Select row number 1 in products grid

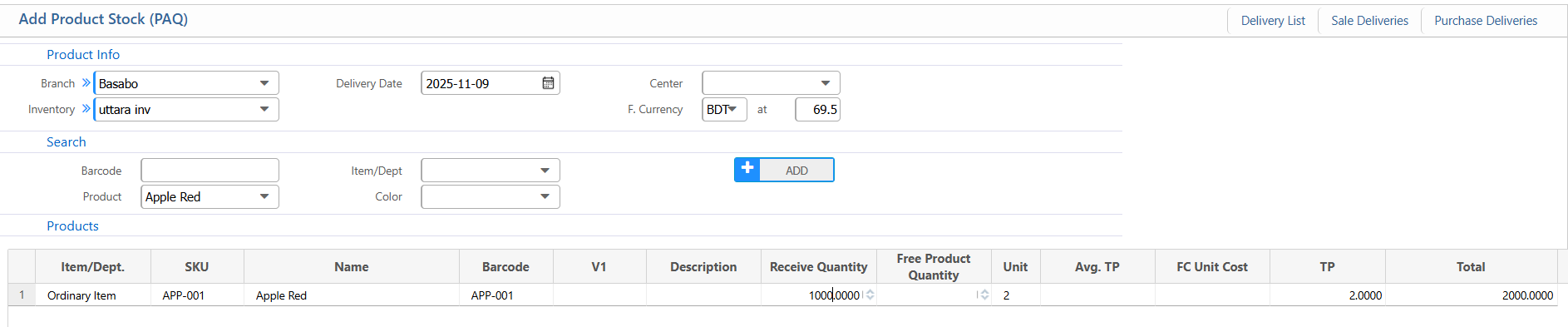[x=22, y=295]
